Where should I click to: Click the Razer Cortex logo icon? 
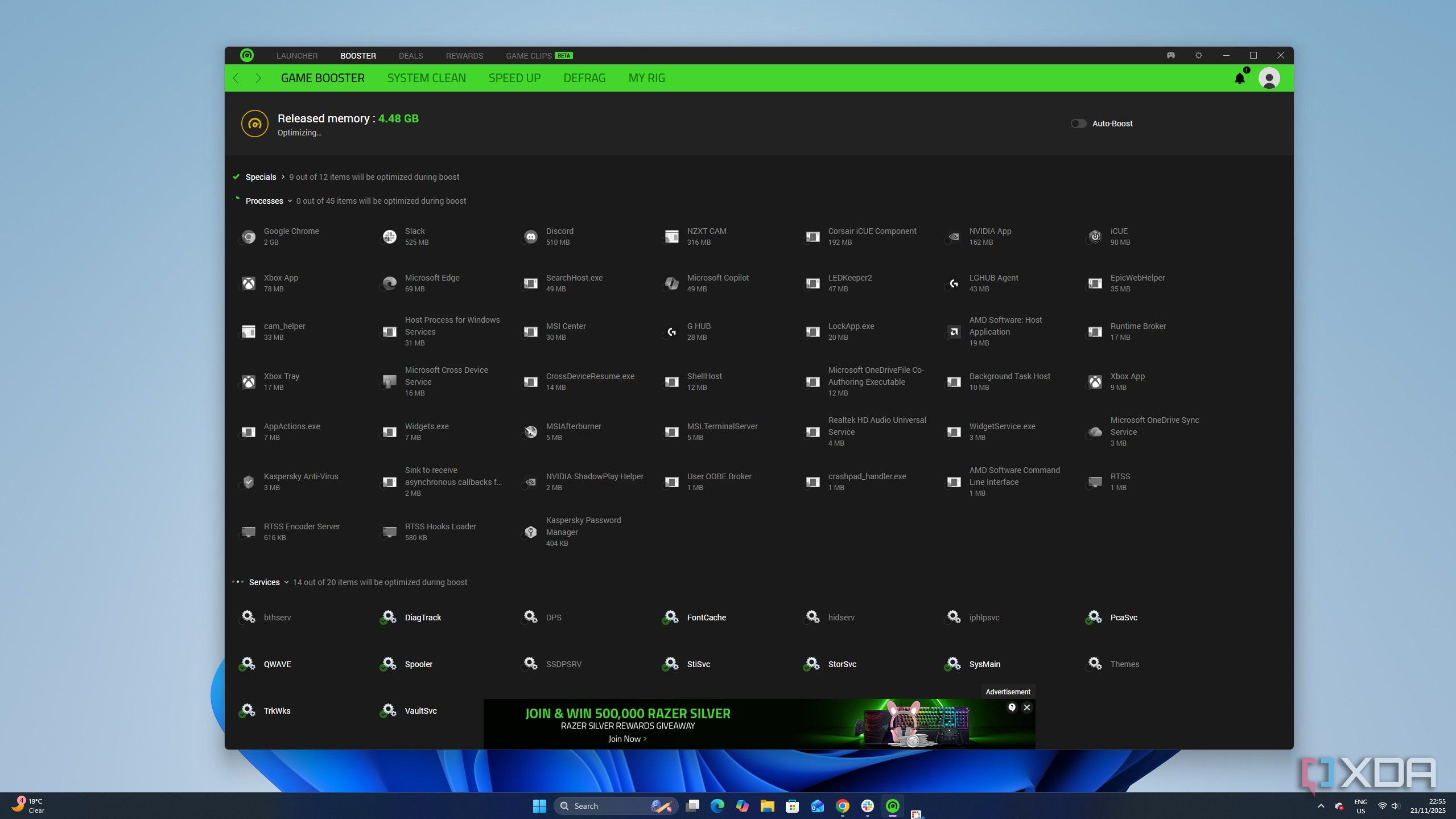[x=247, y=55]
